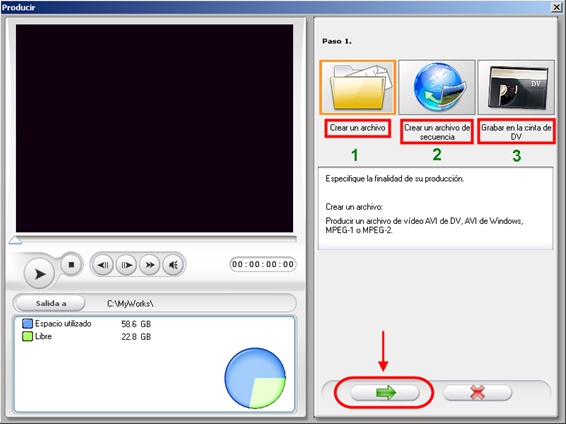Cancel with the red X button
566x424 pixels.
click(477, 392)
